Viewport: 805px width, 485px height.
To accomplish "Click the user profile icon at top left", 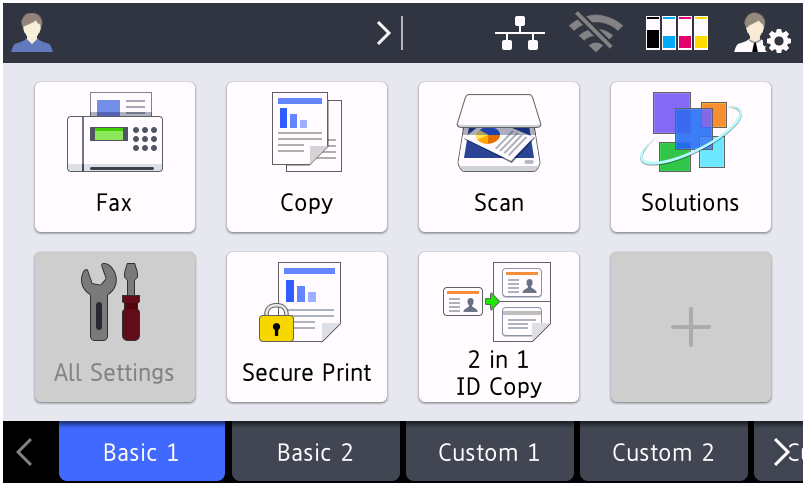I will click(32, 33).
